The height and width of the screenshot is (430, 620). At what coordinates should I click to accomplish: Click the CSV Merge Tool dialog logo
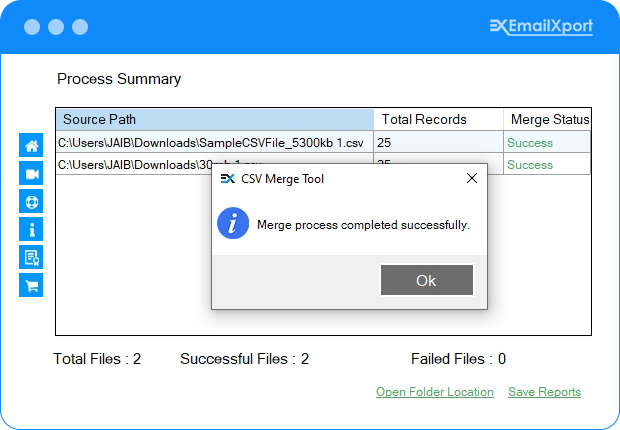227,179
